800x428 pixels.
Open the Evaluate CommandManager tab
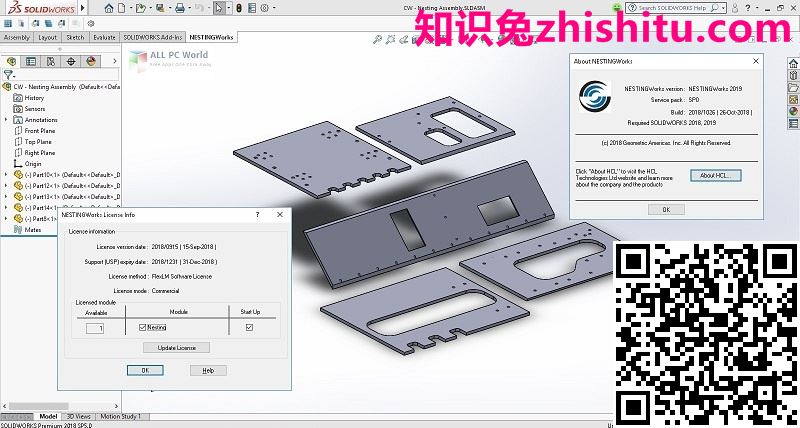click(x=104, y=37)
